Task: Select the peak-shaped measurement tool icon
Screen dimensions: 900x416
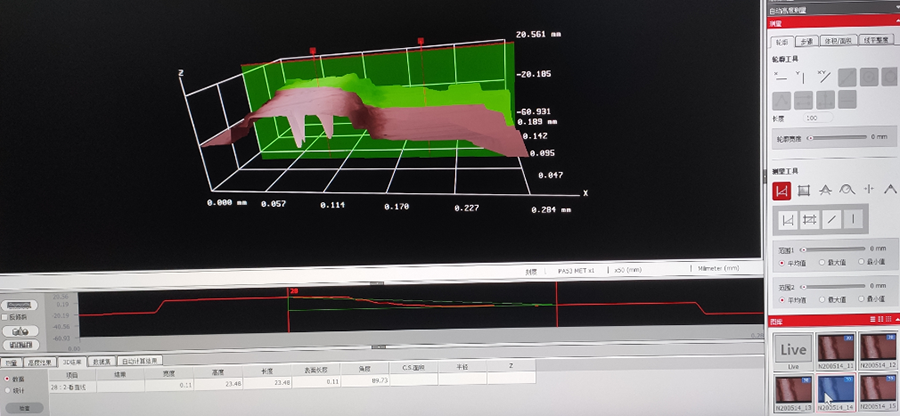Action: 891,189
